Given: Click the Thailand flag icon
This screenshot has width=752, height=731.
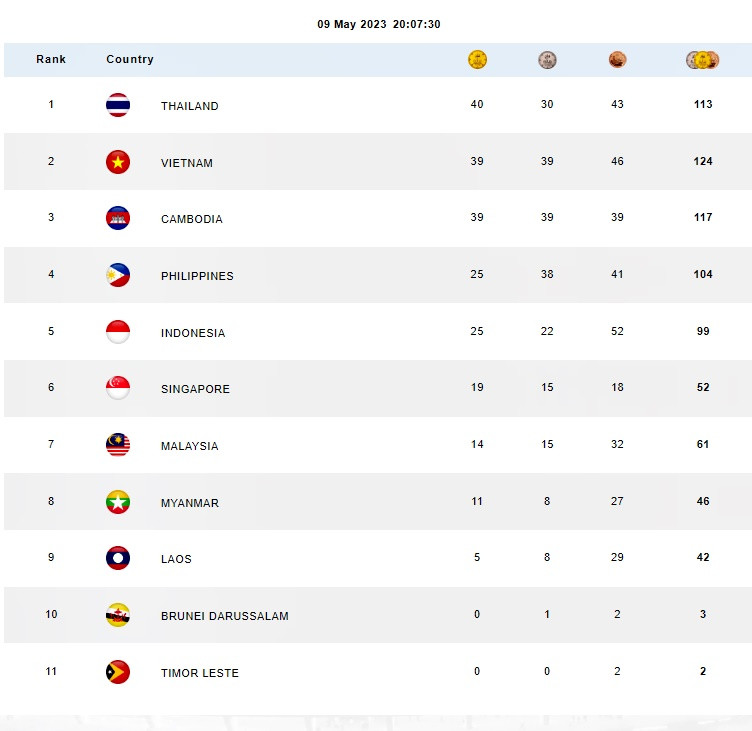Looking at the screenshot, I should (118, 105).
